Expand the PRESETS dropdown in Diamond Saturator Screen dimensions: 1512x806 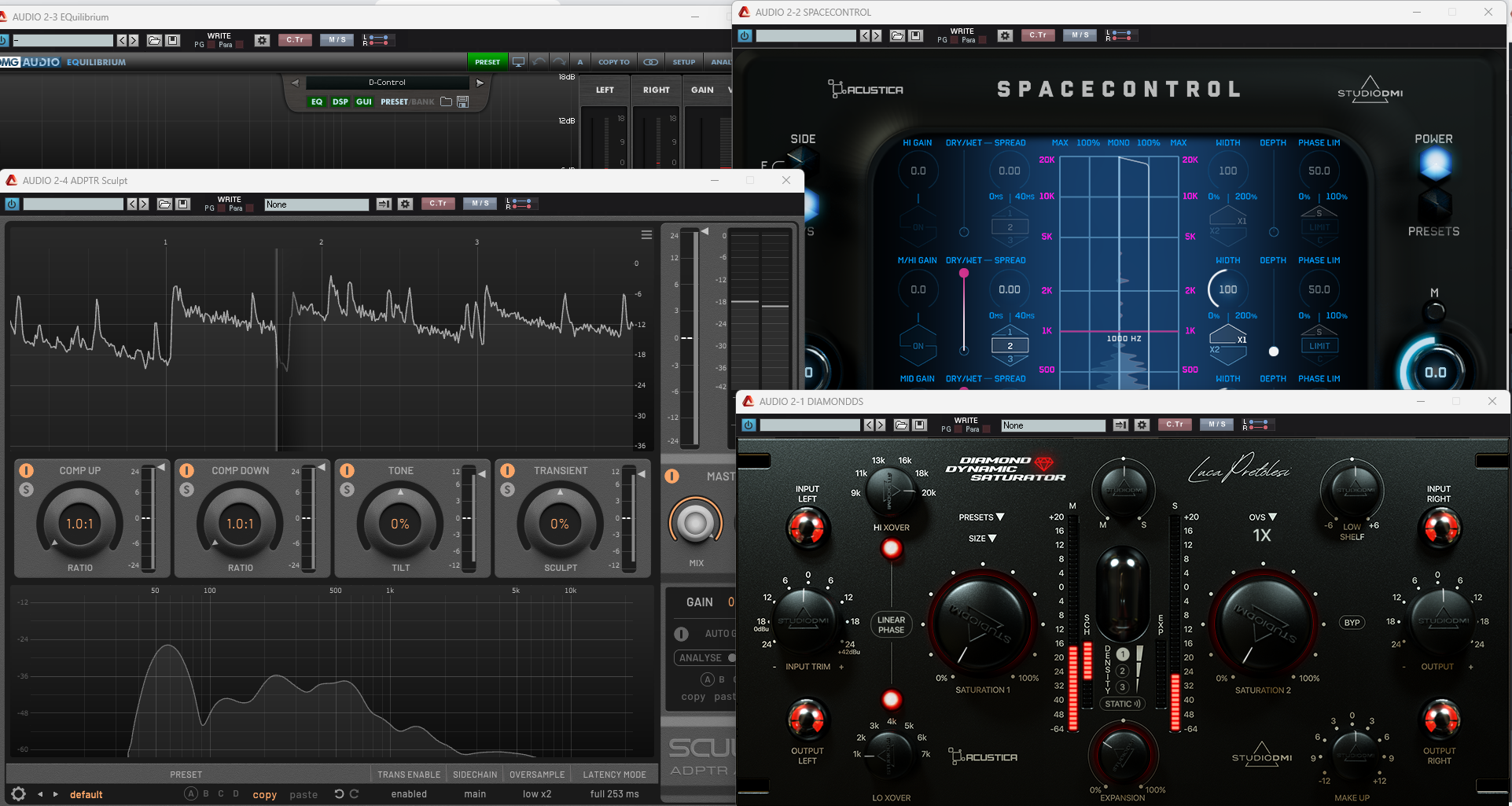click(981, 517)
